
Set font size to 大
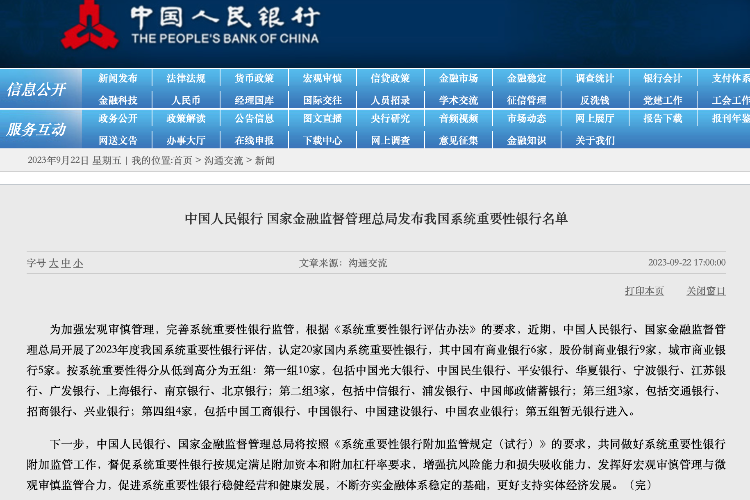click(x=54, y=263)
